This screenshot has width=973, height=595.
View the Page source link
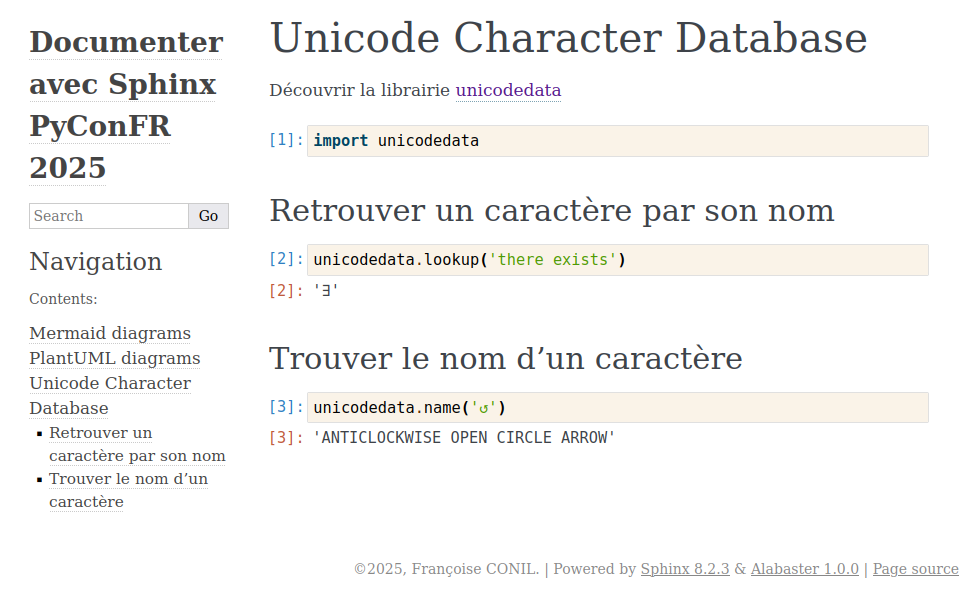tap(915, 569)
